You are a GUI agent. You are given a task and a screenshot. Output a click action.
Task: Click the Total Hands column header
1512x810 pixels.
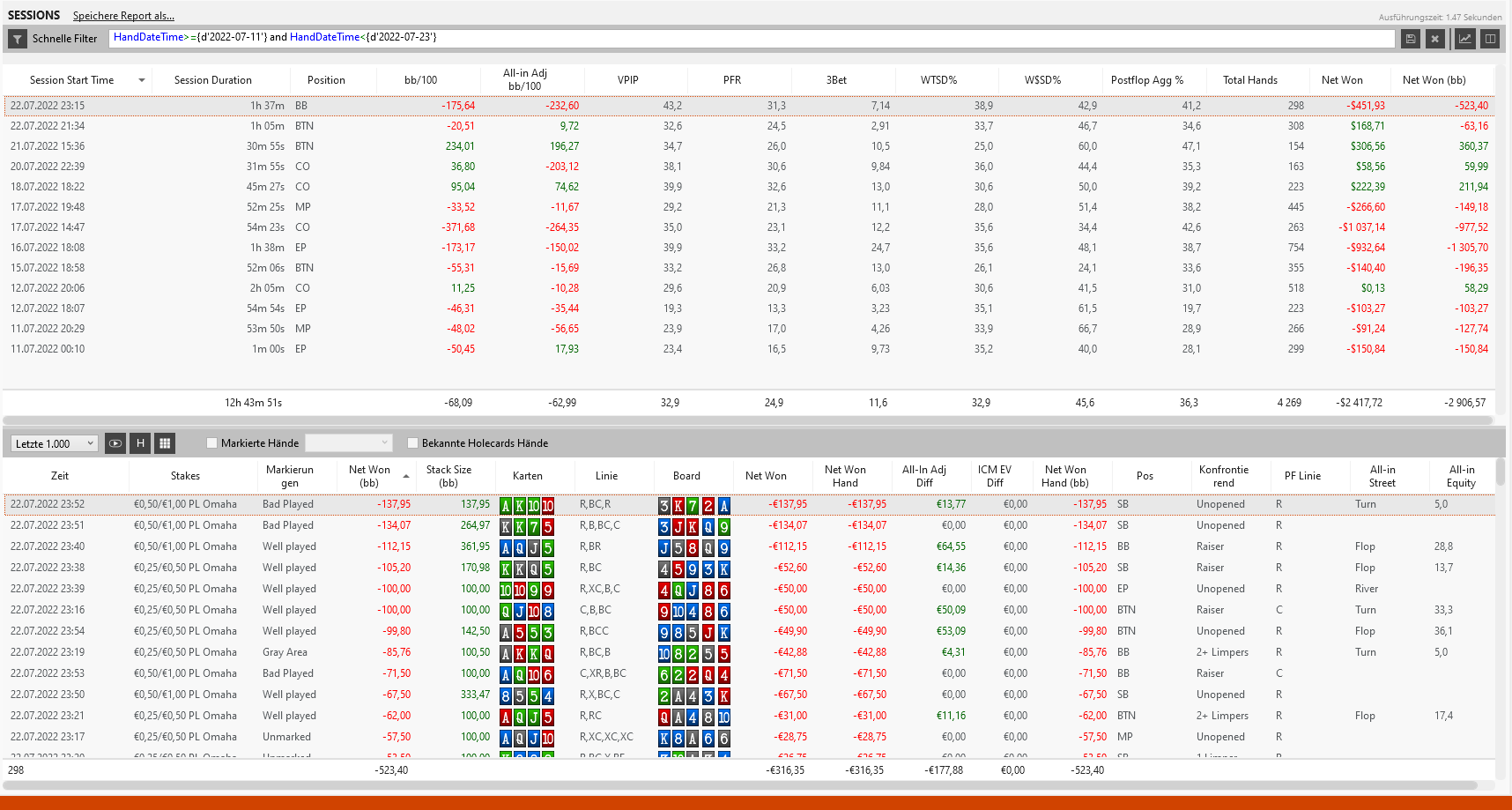click(1249, 80)
